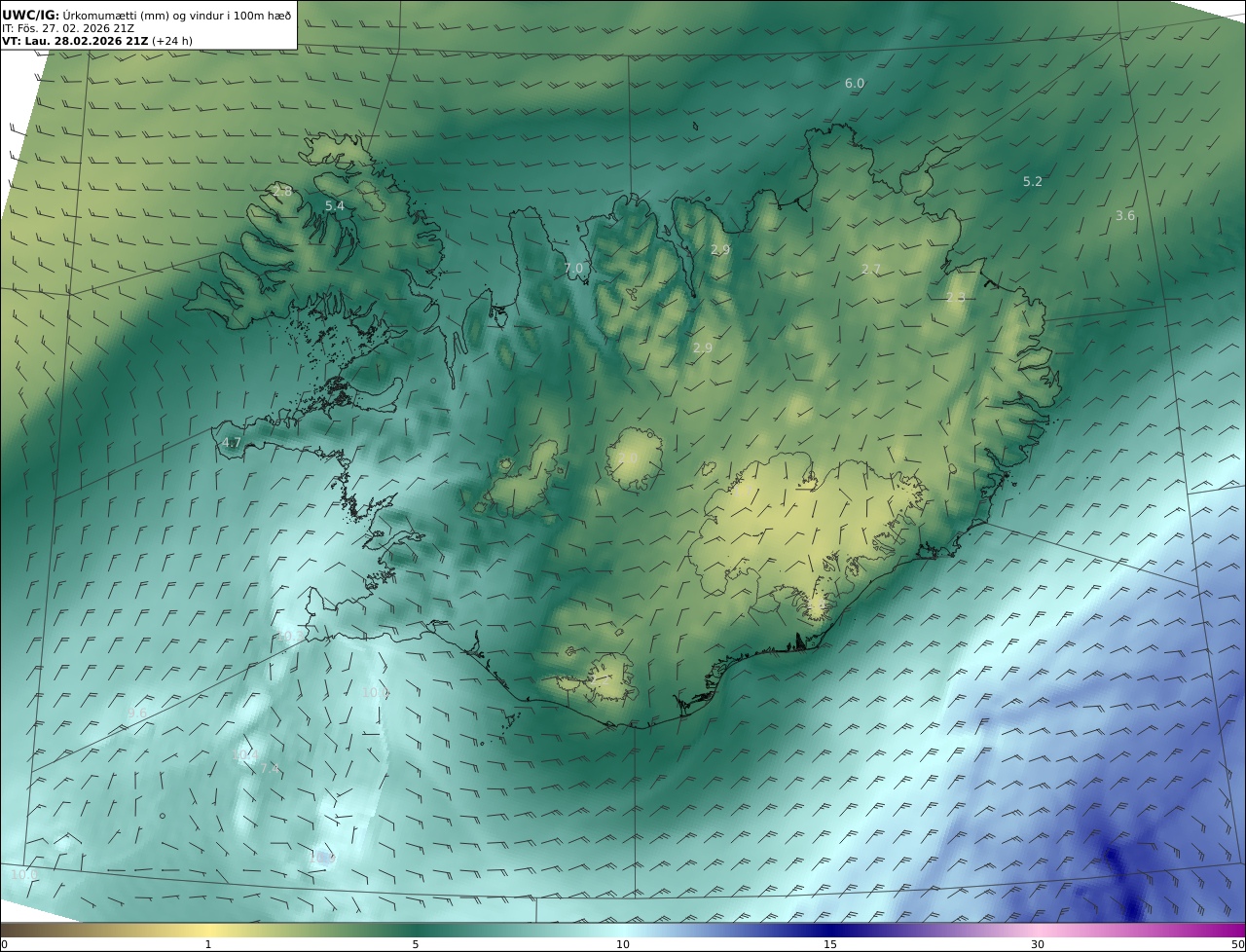Click the color scale tick label 0

pyautogui.click(x=4, y=944)
